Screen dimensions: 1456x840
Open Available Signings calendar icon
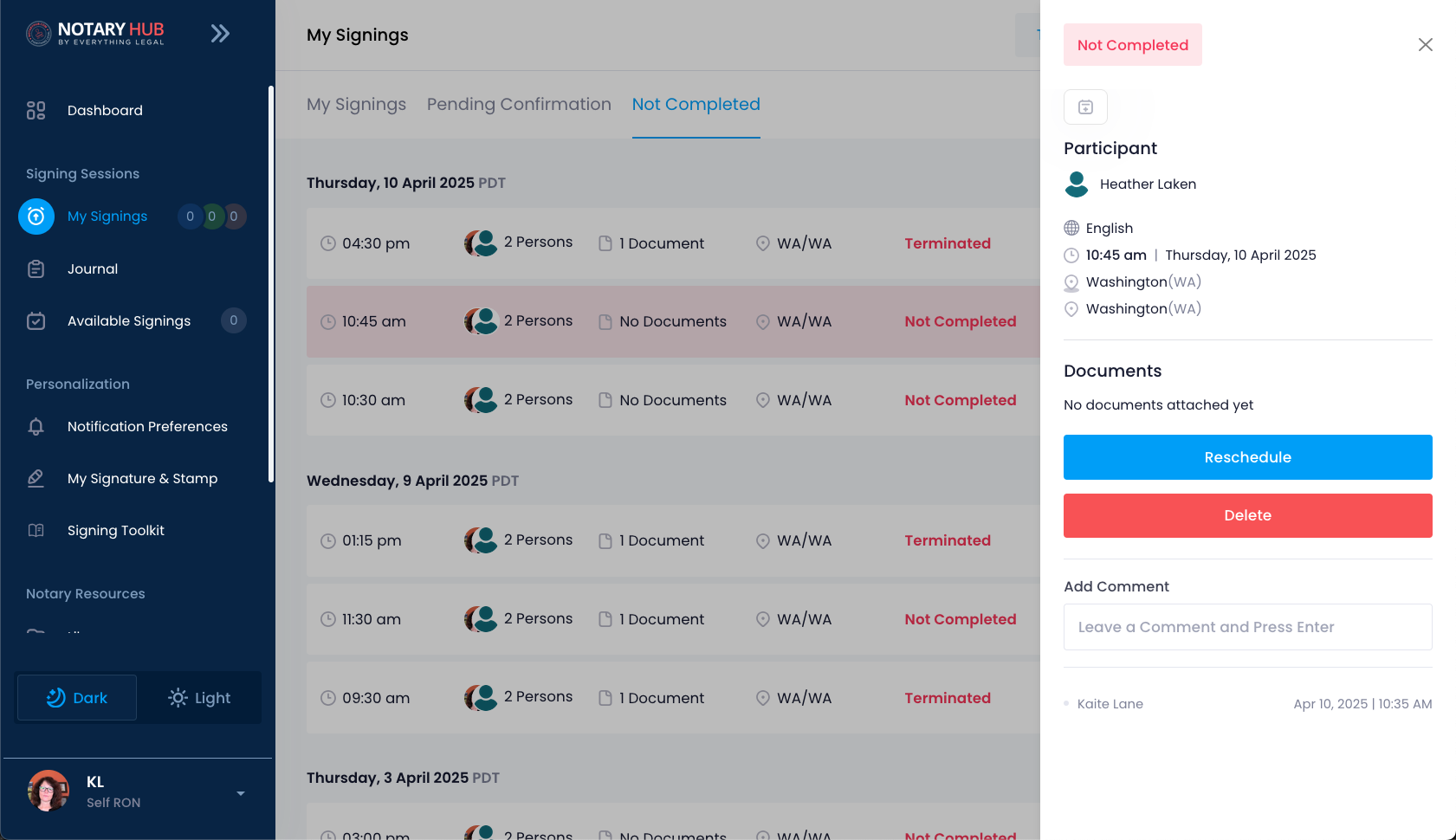[36, 321]
